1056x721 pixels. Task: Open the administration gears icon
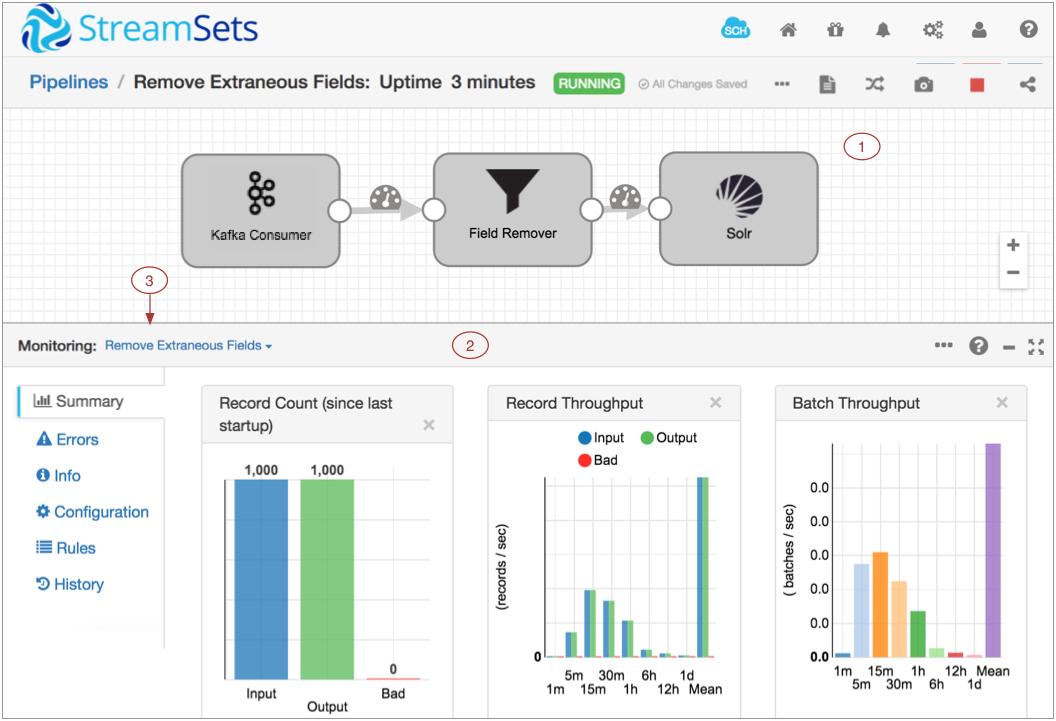pos(932,30)
